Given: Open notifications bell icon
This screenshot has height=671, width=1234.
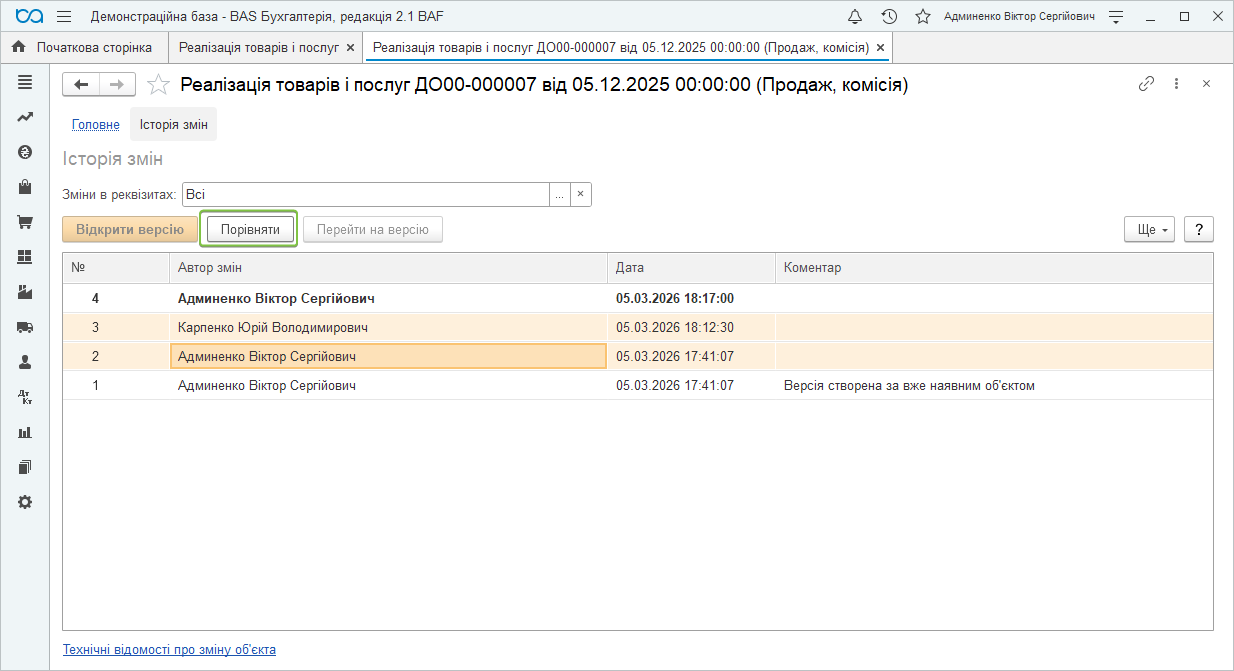Looking at the screenshot, I should pos(855,16).
